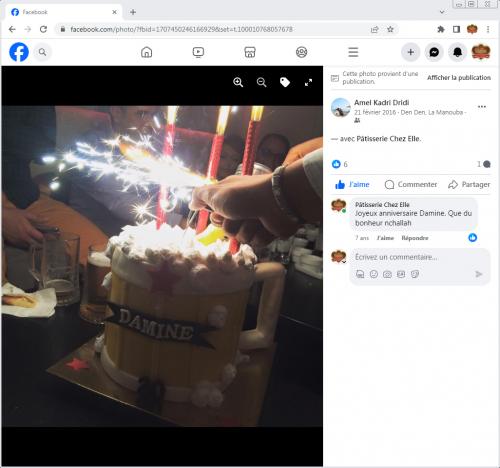The image size is (500, 468).
Task: Open the Groups icon
Action: tap(302, 52)
